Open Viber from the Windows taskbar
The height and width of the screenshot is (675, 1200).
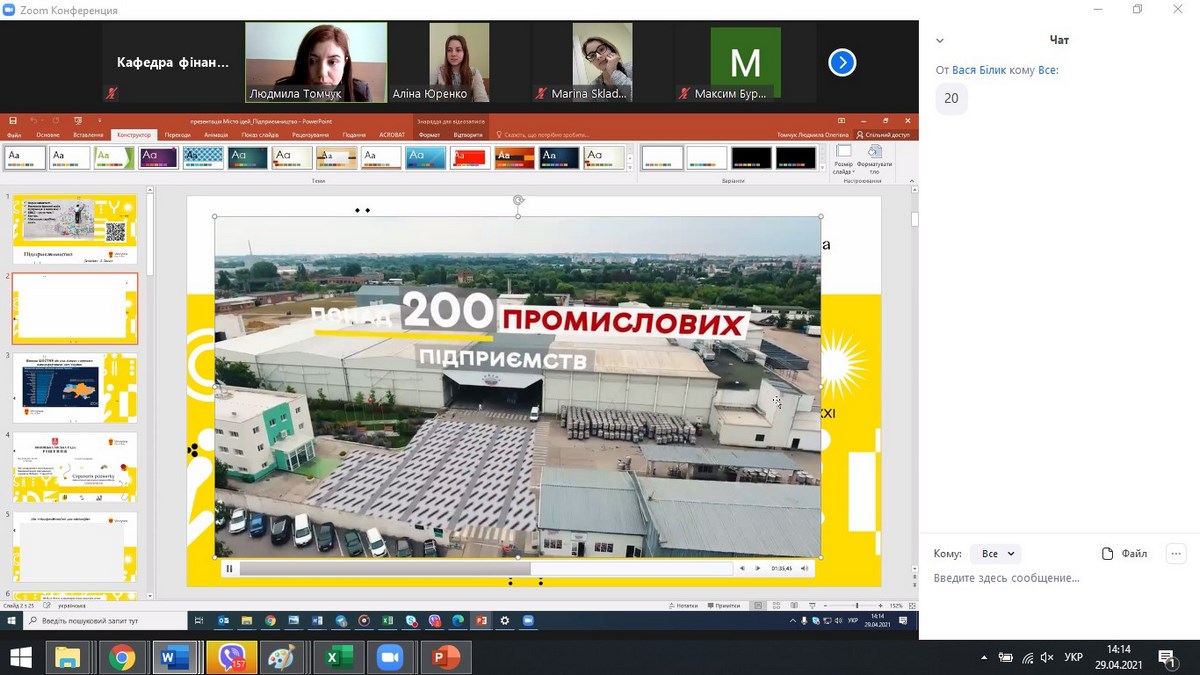click(x=231, y=658)
